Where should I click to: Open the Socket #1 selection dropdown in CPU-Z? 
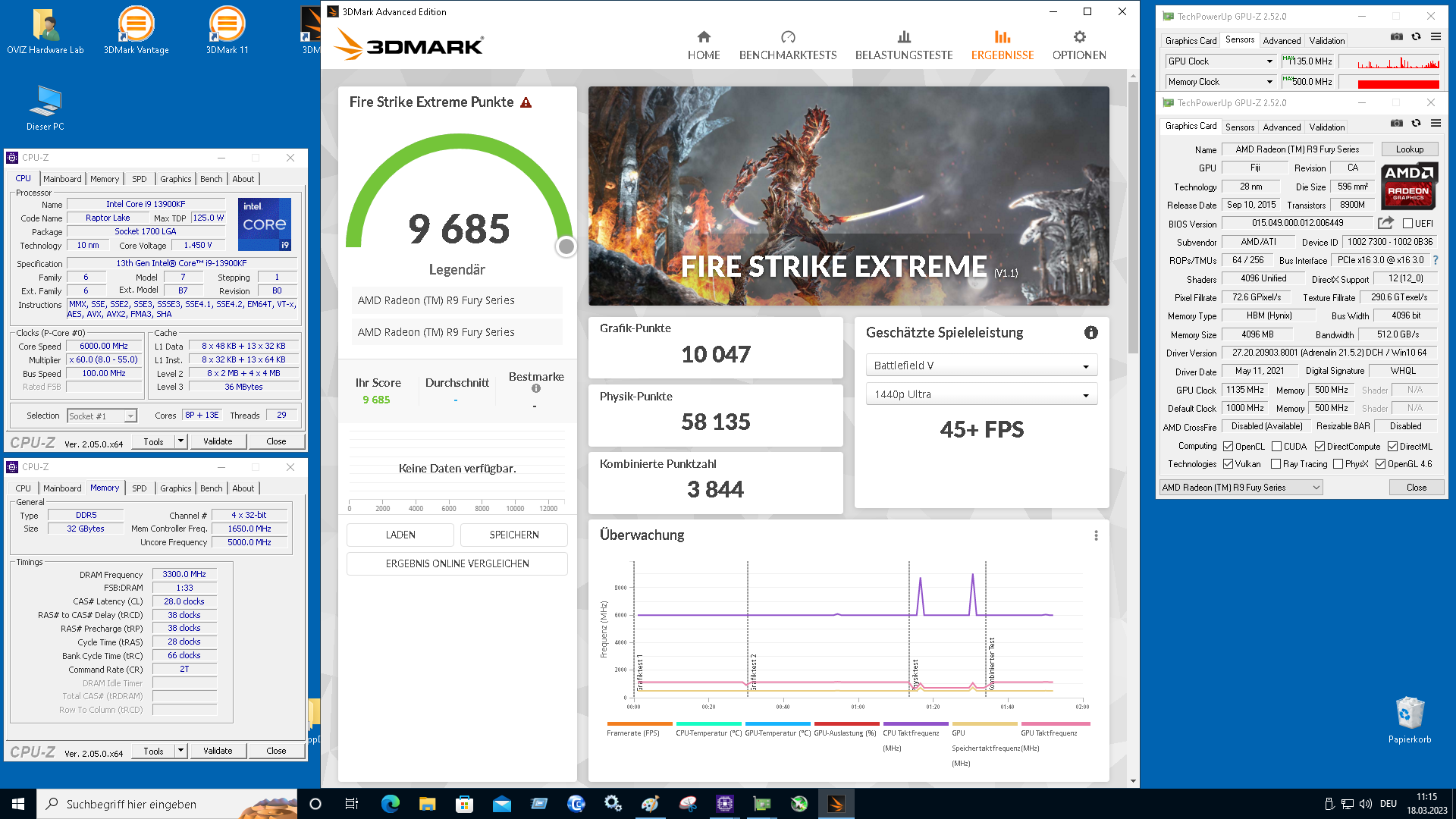pos(102,416)
